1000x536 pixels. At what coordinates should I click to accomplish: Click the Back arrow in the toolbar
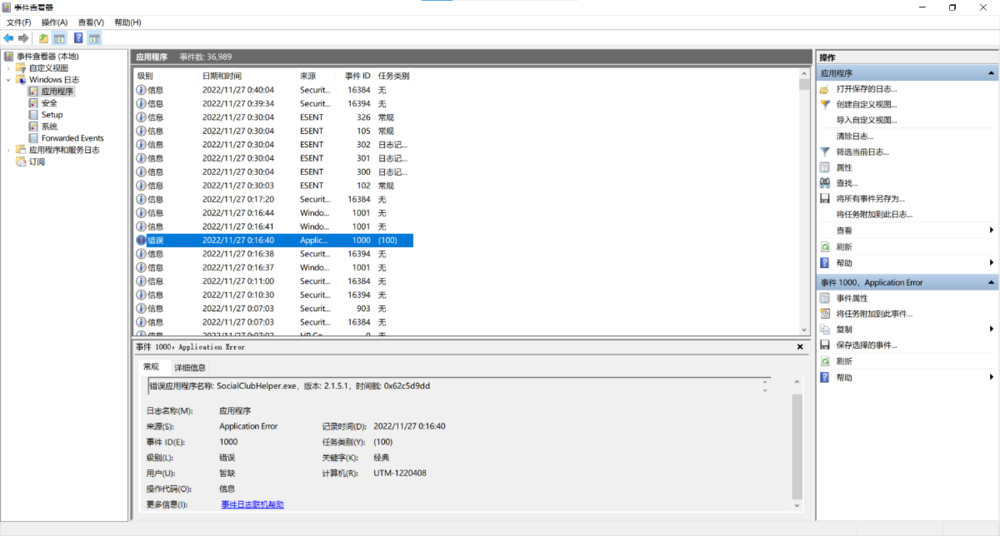point(9,38)
